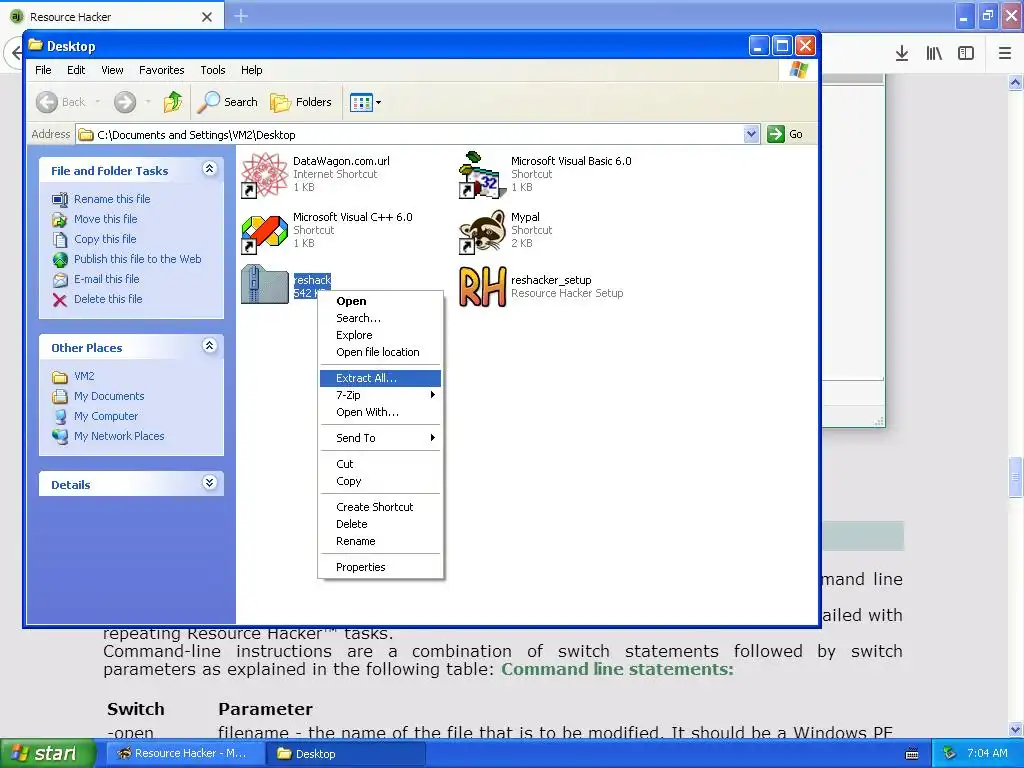Open the View menu
1024x768 pixels.
pyautogui.click(x=112, y=70)
